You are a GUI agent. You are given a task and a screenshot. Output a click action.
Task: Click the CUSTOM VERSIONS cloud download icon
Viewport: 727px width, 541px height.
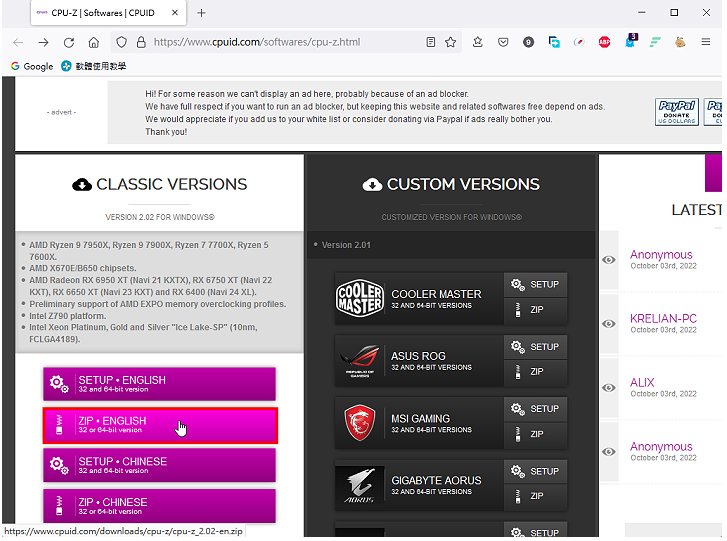372,185
